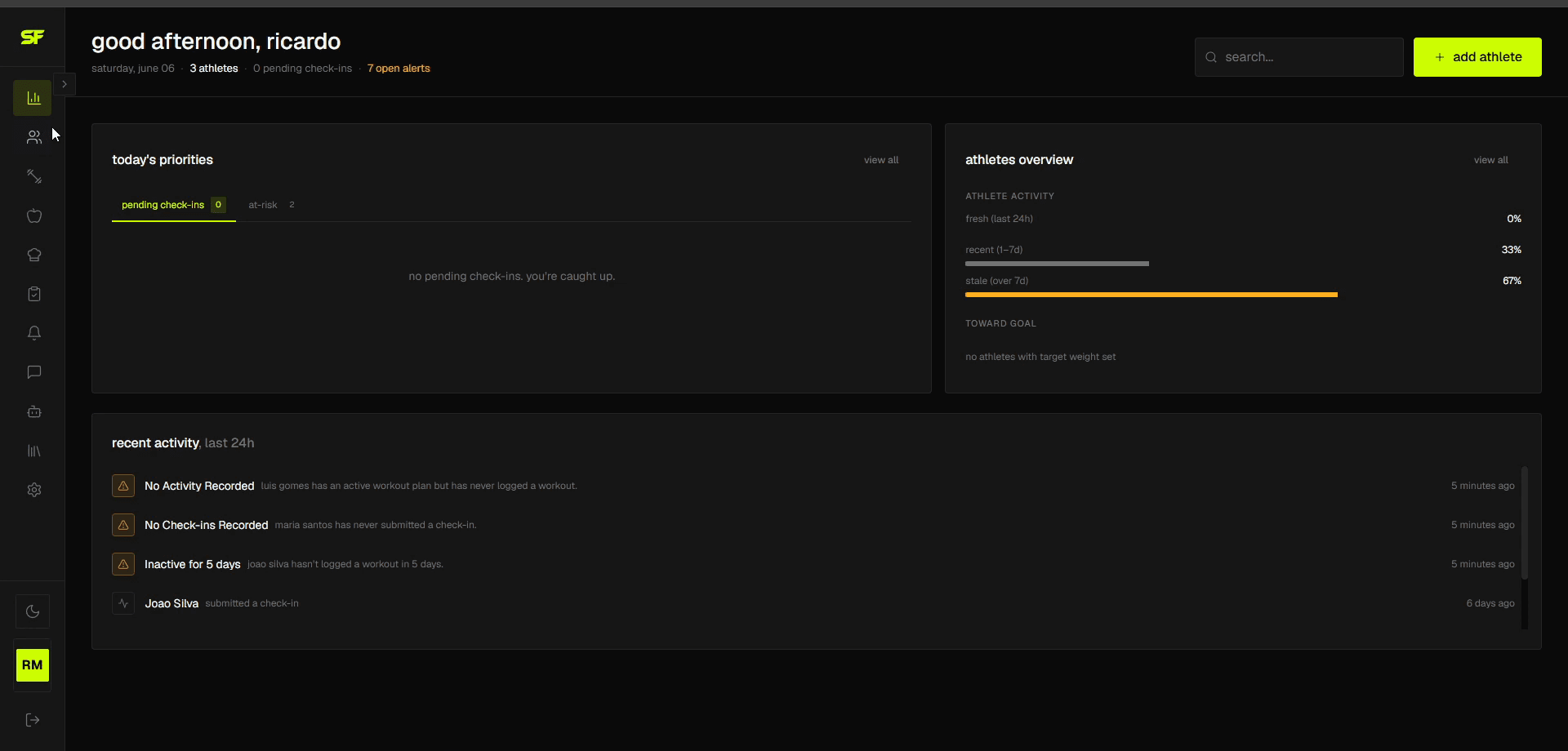
Task: Click warning icon beside No Activity Recorded
Action: (123, 486)
